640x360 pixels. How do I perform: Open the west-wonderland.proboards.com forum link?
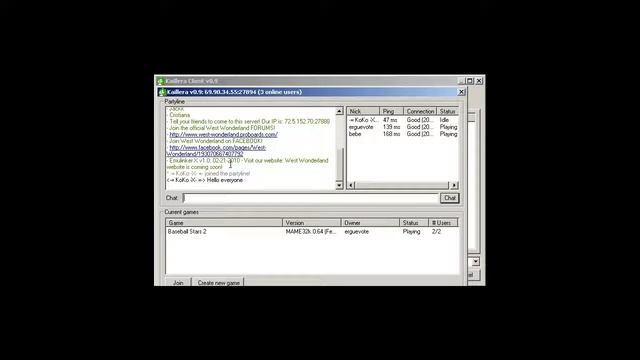point(223,134)
